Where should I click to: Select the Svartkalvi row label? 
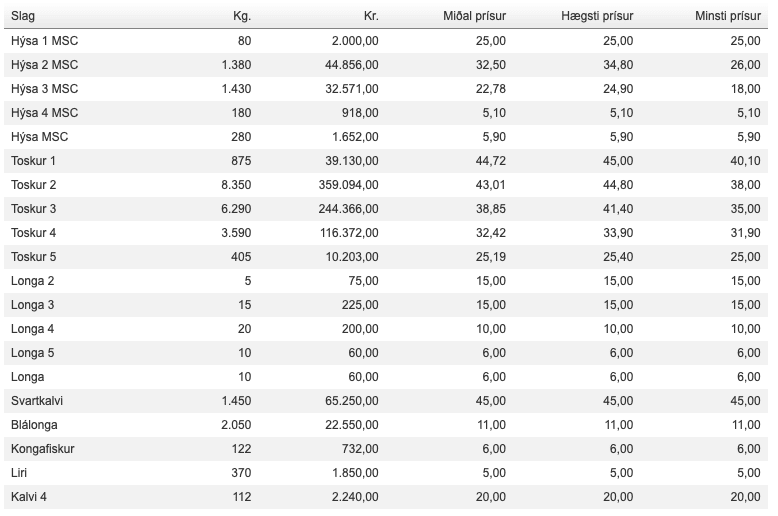38,401
